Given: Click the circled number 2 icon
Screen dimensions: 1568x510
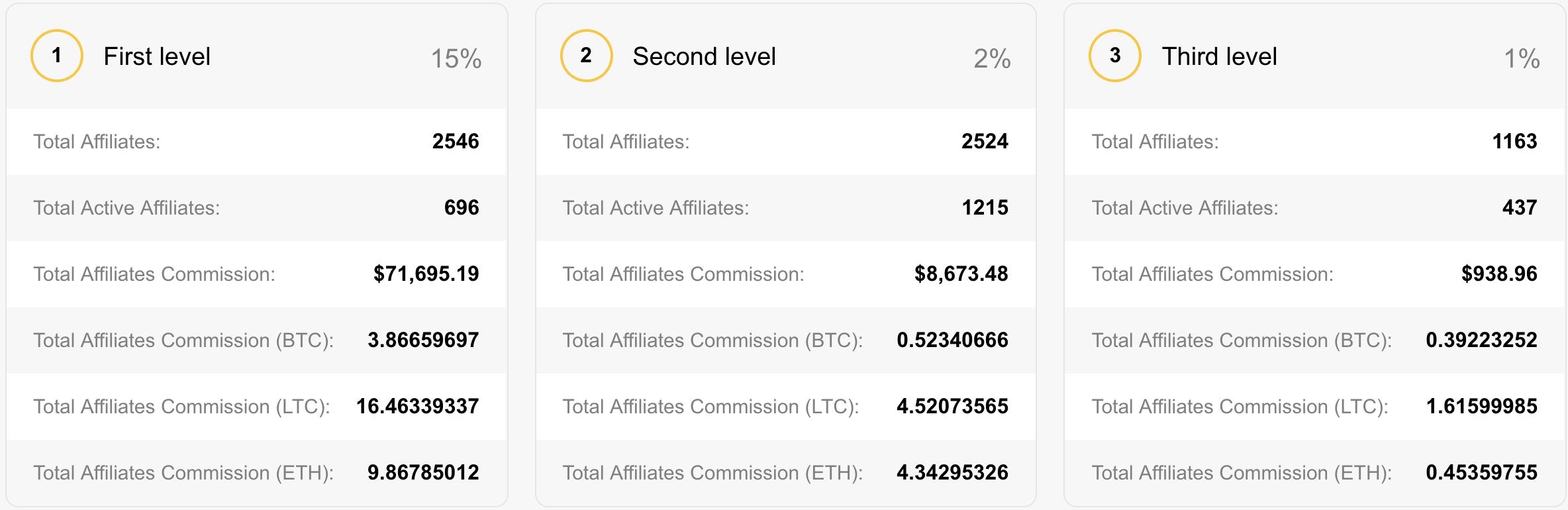Looking at the screenshot, I should (586, 56).
